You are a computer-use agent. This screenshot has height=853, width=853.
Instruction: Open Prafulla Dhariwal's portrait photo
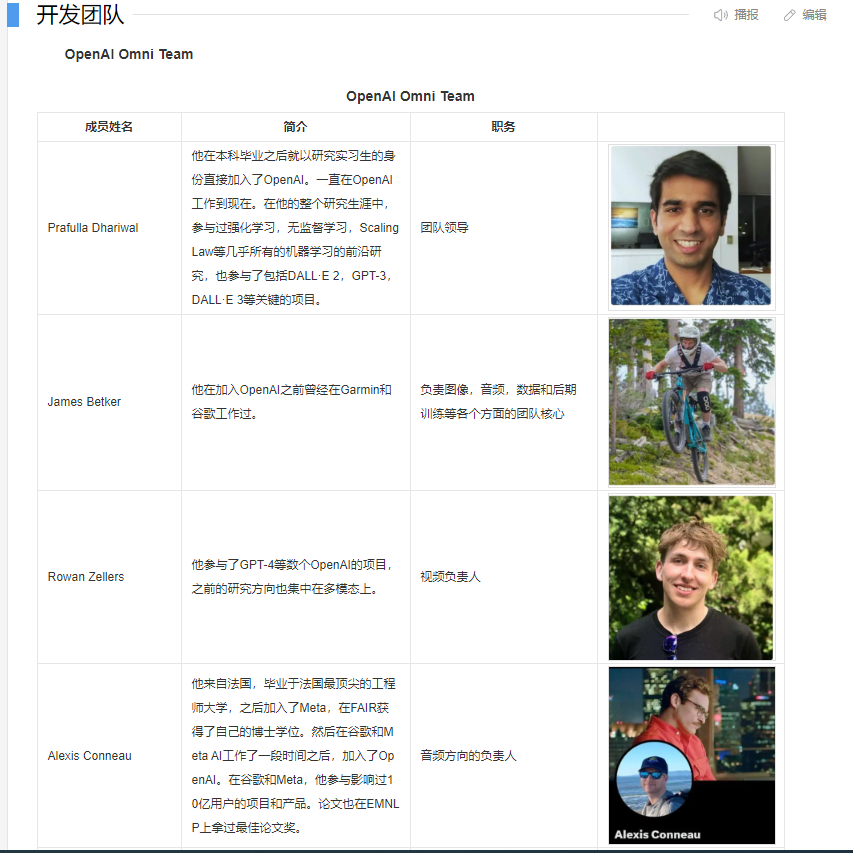(691, 225)
